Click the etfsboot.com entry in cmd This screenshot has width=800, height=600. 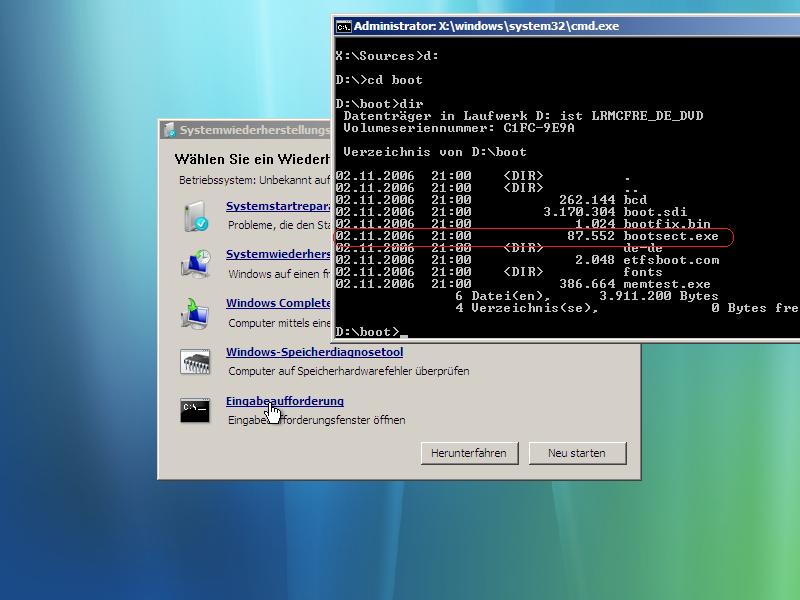[x=527, y=260]
